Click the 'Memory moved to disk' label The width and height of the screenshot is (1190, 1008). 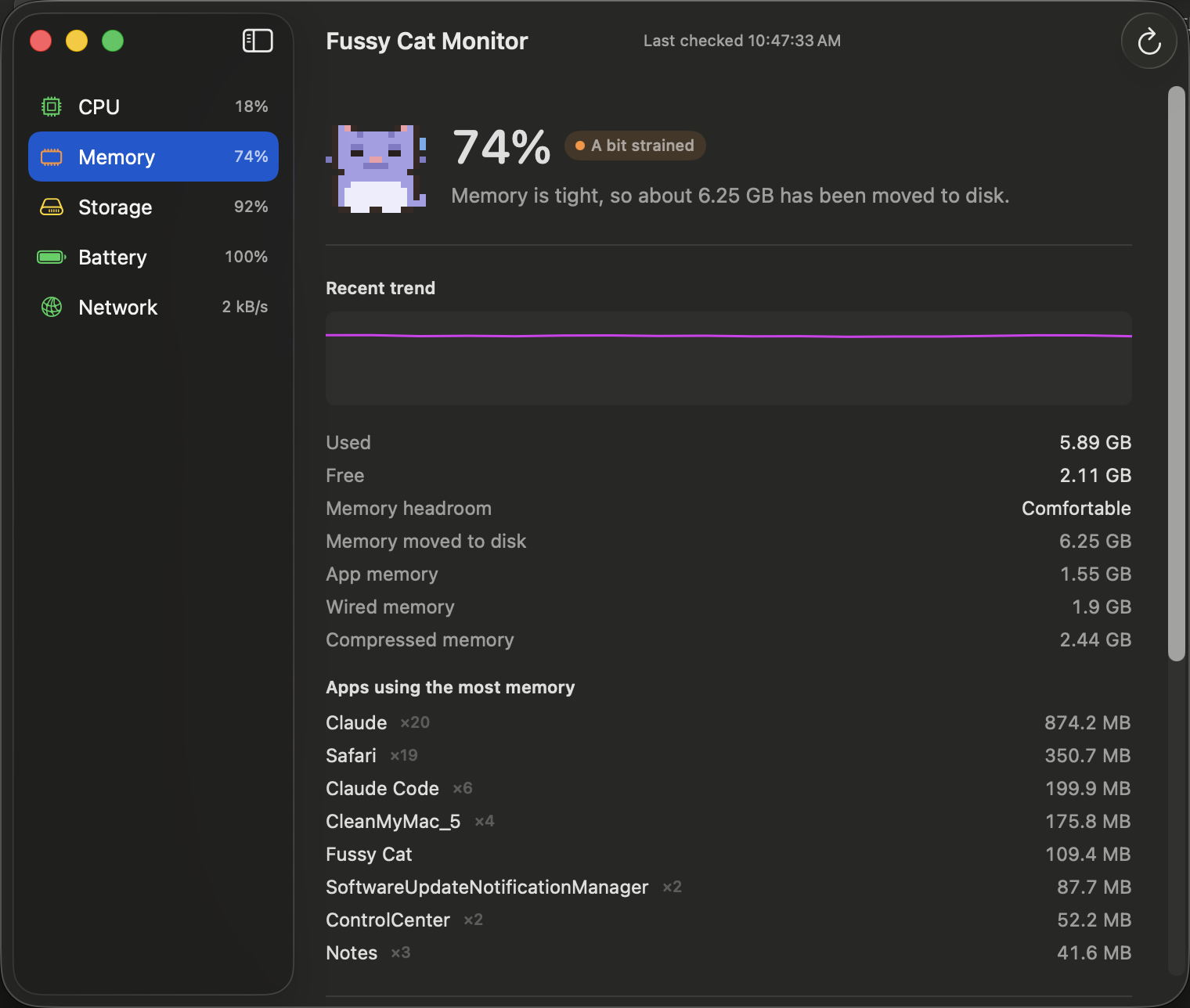[x=426, y=542]
